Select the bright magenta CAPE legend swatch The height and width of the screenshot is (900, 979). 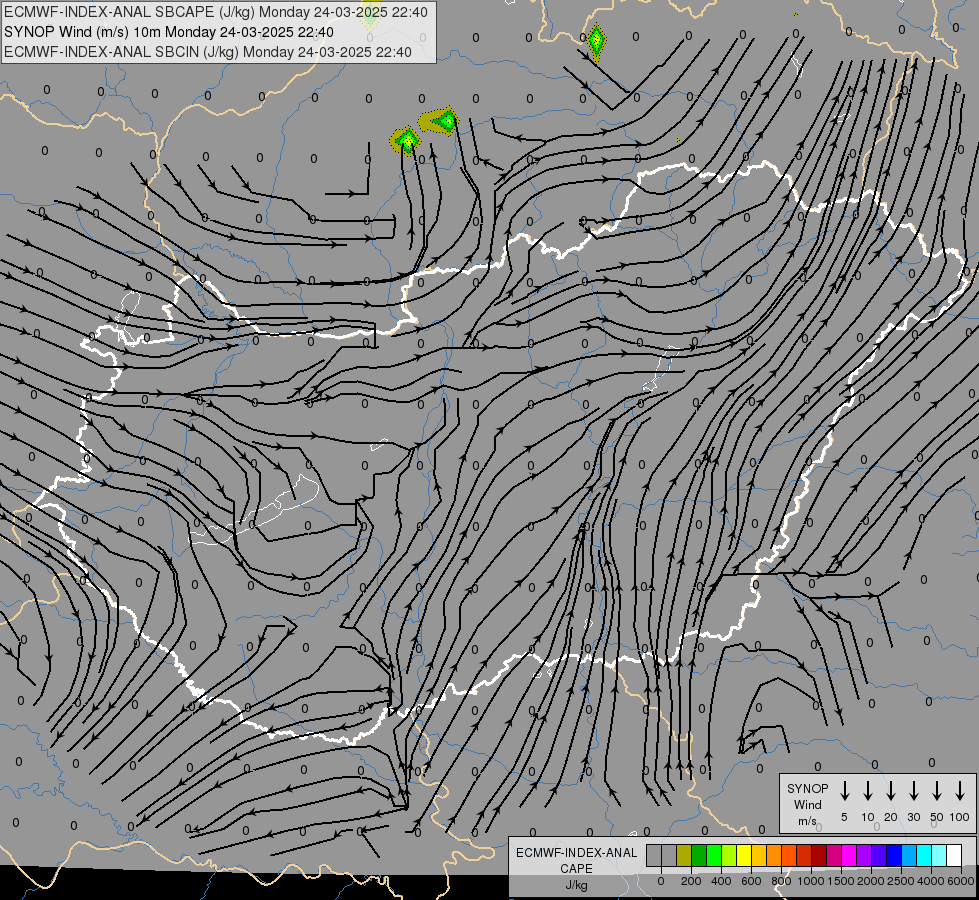pos(849,856)
